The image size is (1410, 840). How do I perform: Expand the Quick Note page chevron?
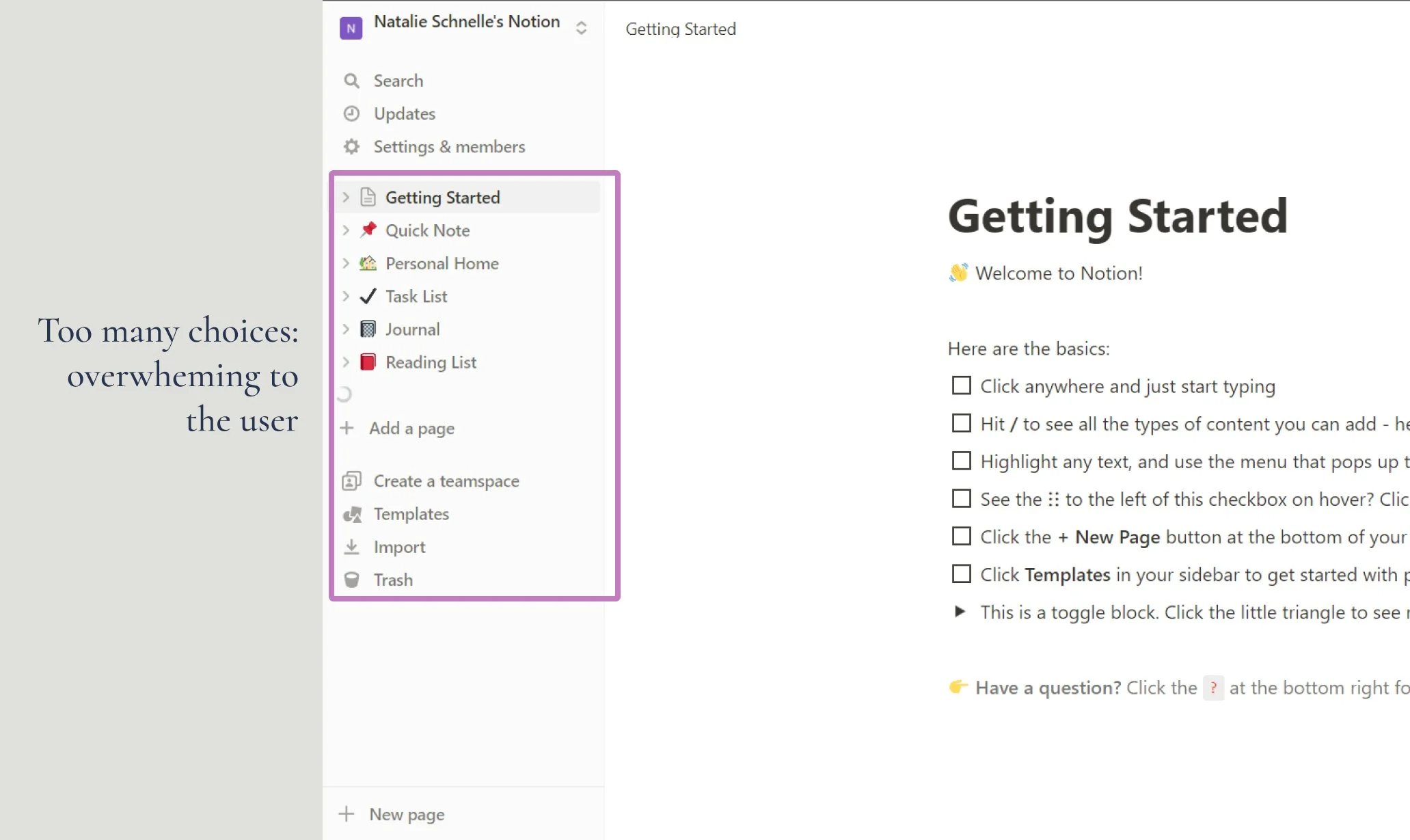(346, 230)
